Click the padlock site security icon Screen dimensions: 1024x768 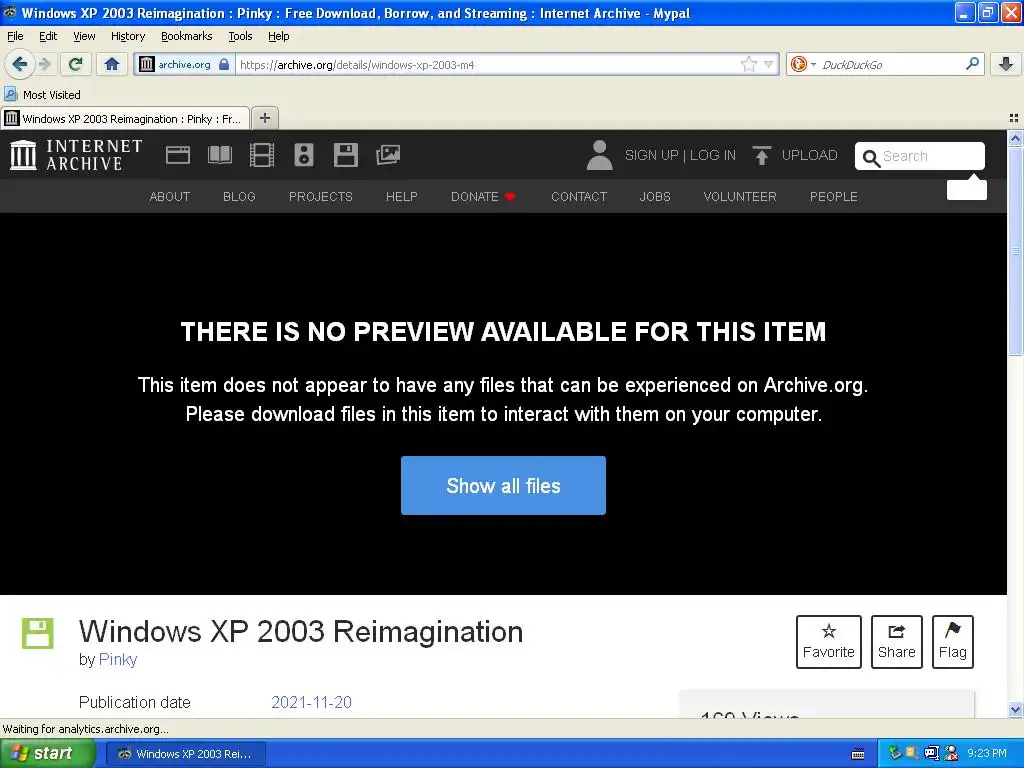[x=224, y=64]
